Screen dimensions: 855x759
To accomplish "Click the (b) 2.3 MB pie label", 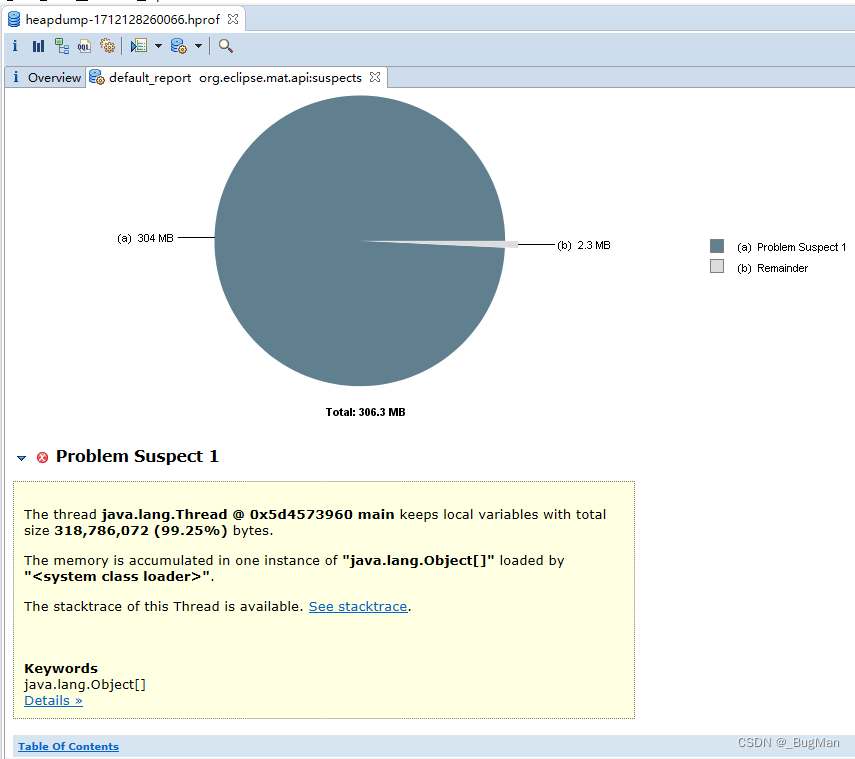I will (583, 245).
